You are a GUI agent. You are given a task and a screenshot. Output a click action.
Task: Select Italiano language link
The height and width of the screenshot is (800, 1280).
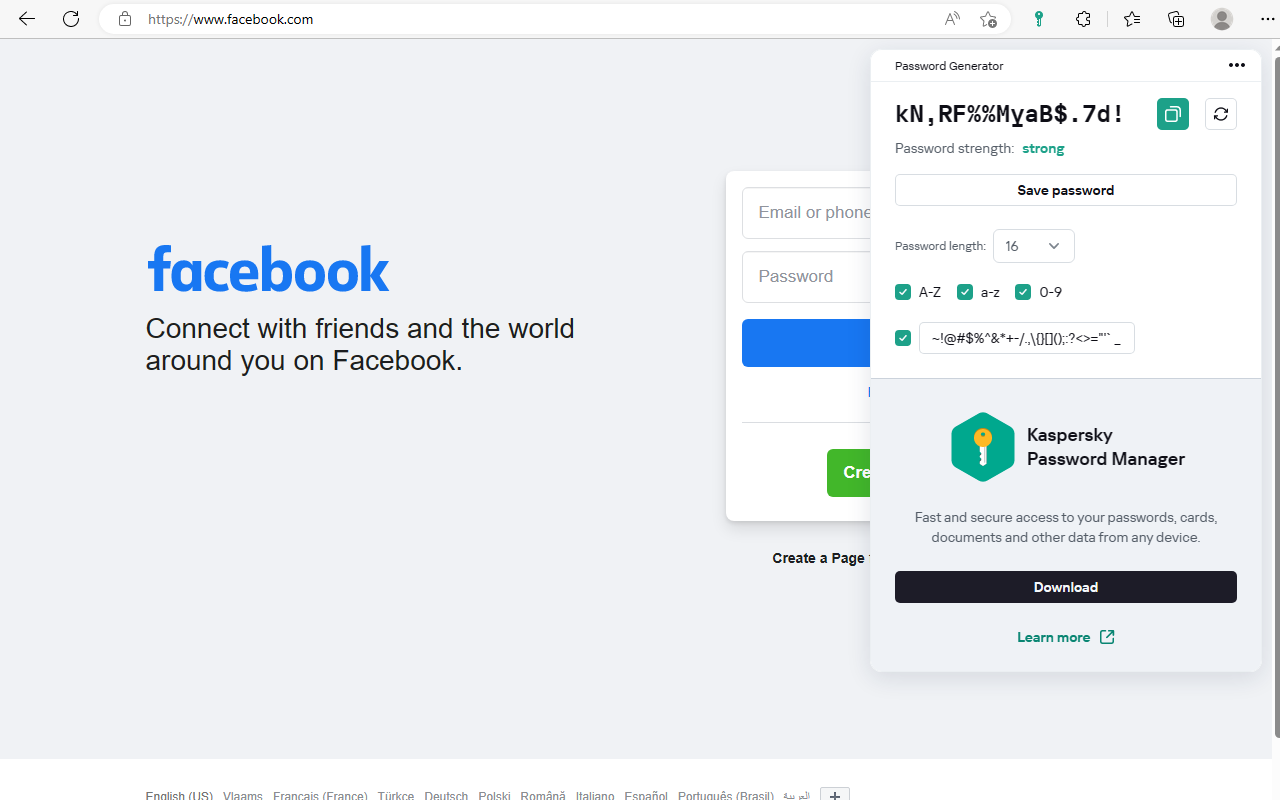pyautogui.click(x=595, y=796)
